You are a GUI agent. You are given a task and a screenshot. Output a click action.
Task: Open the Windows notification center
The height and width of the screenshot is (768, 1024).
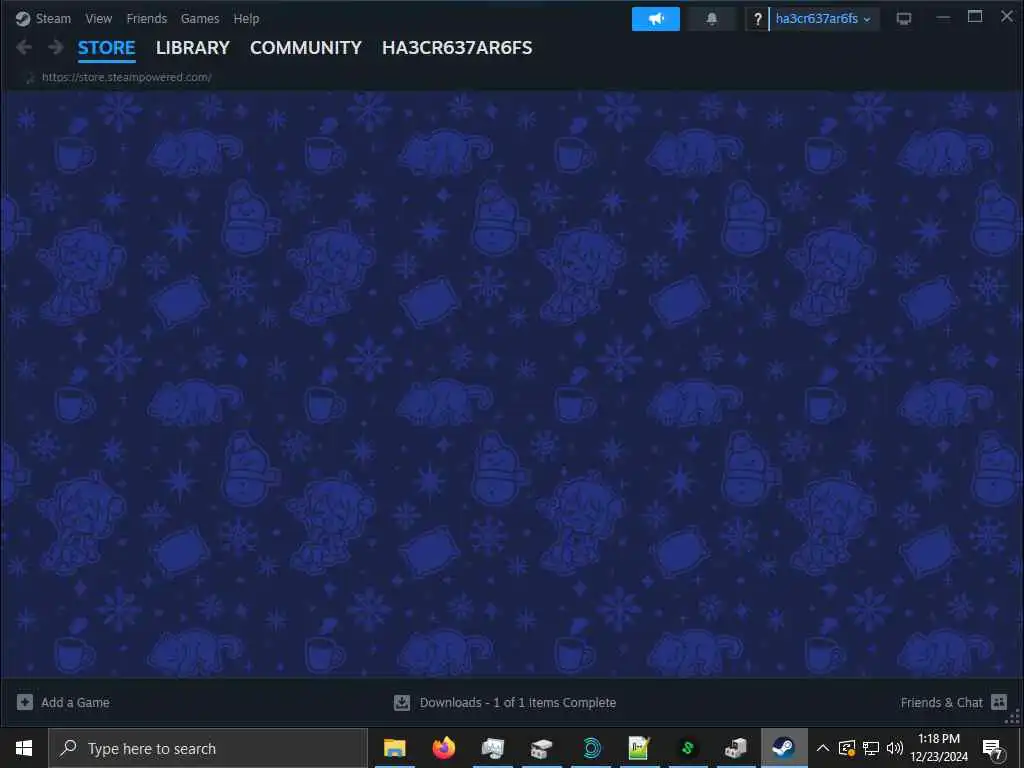click(x=993, y=749)
